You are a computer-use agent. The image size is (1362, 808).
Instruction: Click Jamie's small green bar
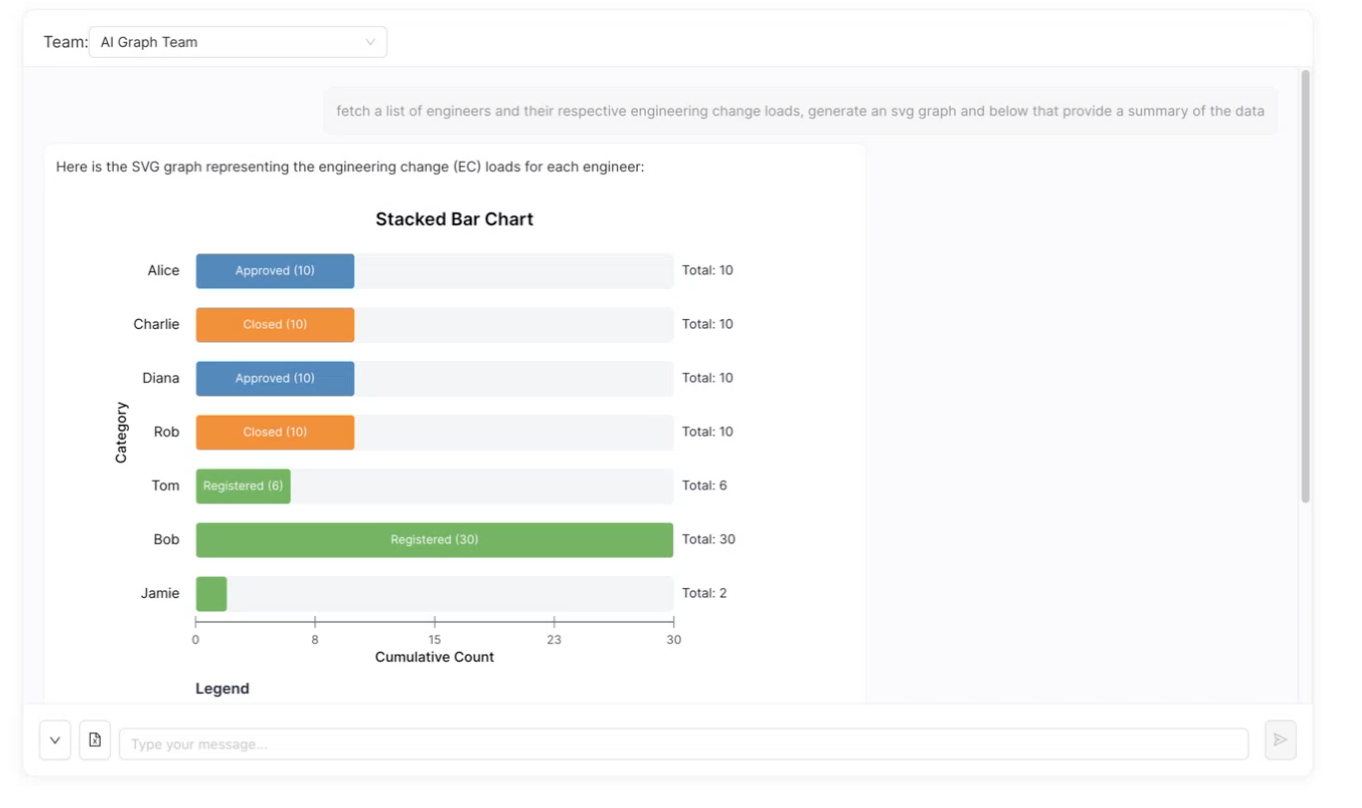click(211, 594)
